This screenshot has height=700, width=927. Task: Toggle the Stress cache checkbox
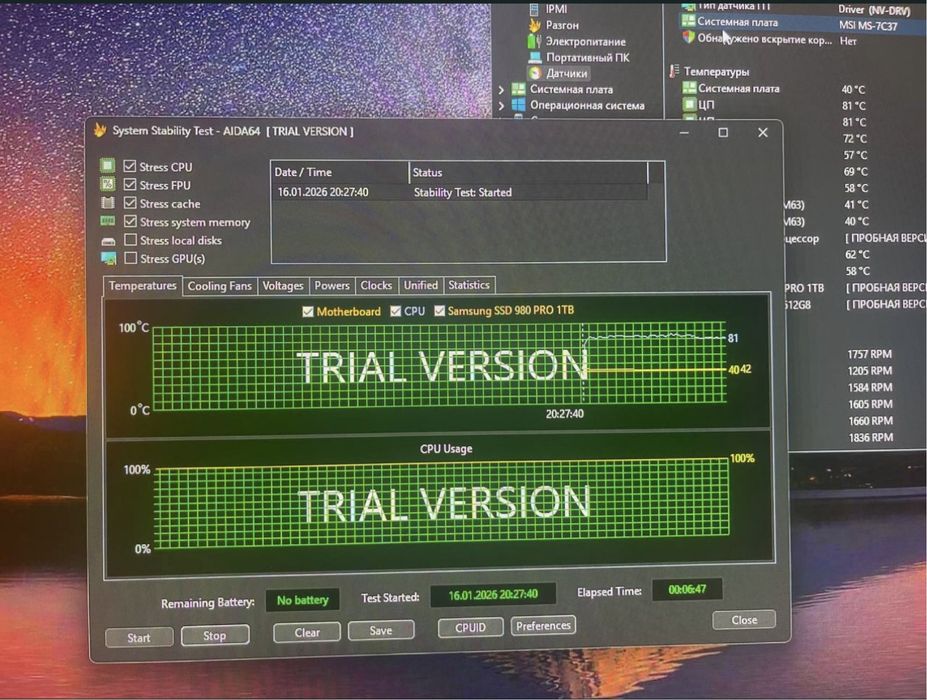[130, 203]
